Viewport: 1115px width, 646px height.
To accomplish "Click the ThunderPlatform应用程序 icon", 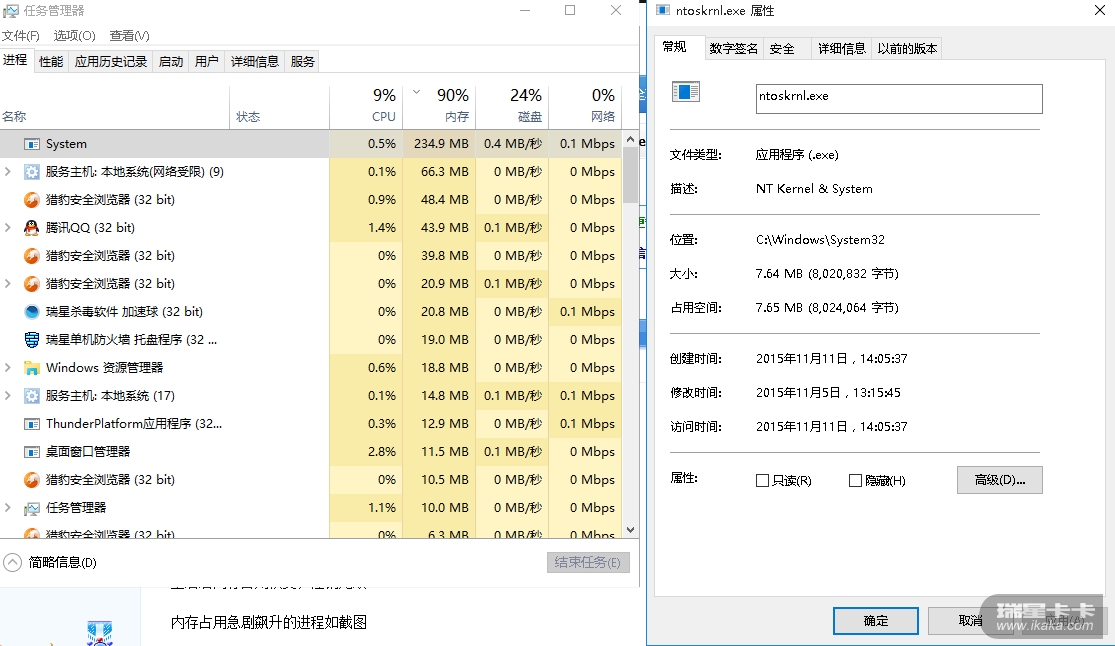I will [31, 424].
